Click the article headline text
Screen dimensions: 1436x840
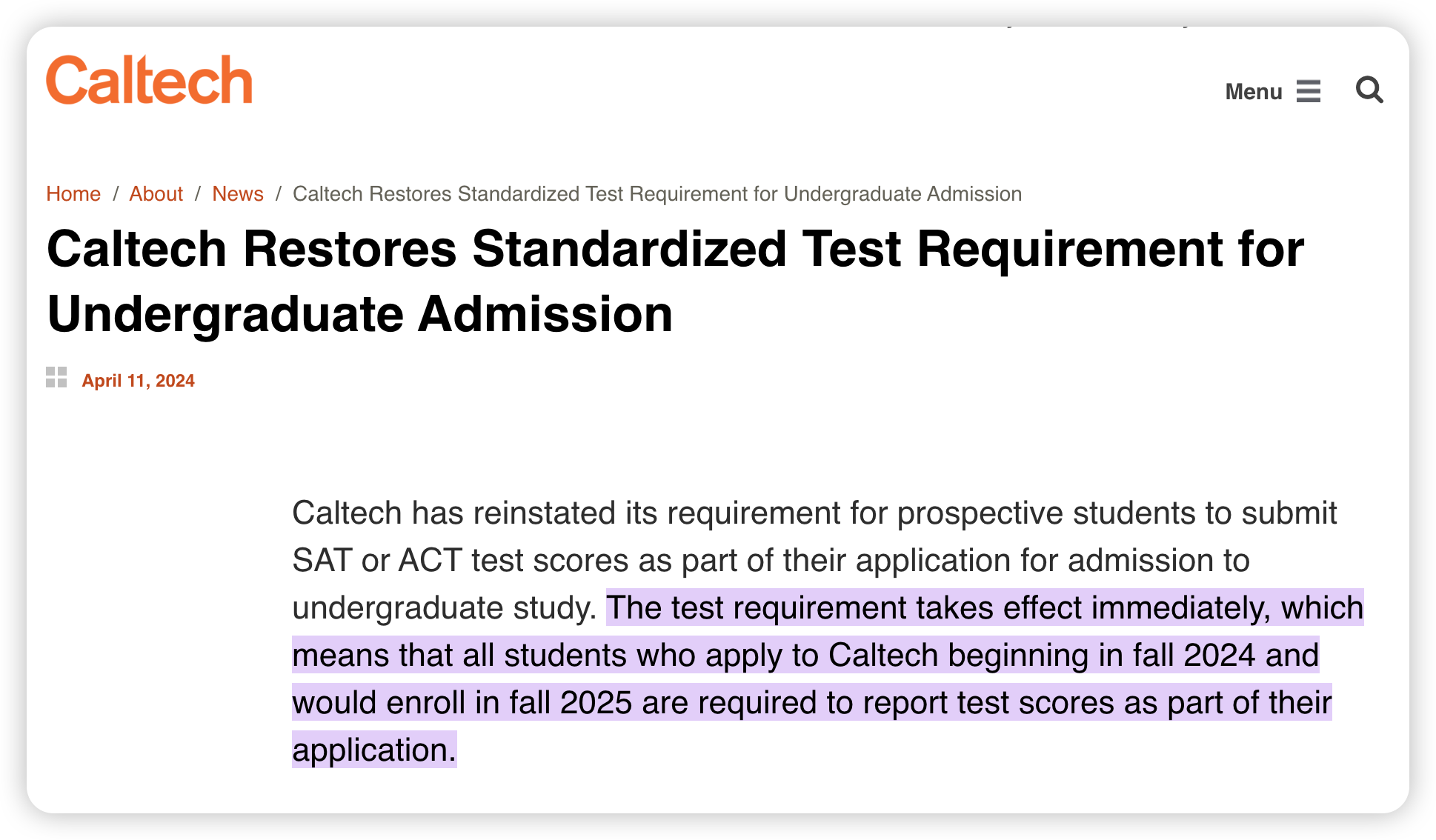675,281
